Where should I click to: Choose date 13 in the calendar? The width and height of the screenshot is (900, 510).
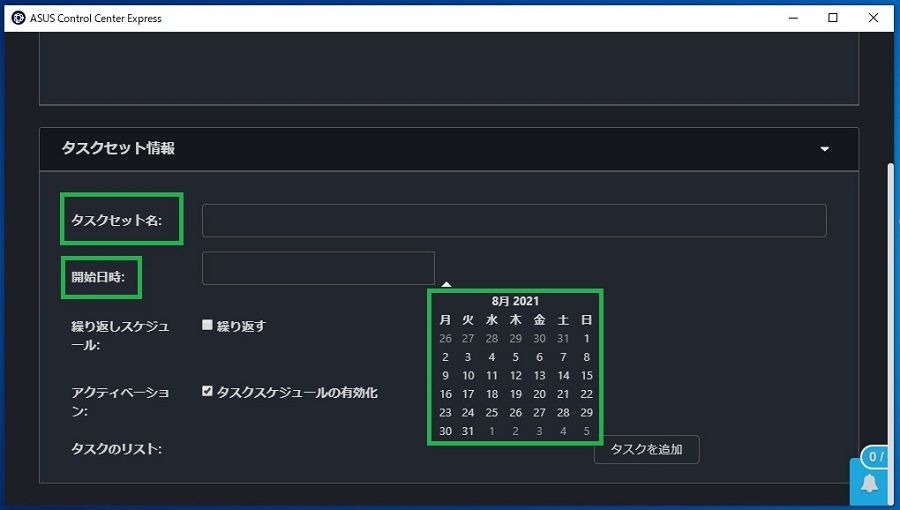pyautogui.click(x=540, y=375)
